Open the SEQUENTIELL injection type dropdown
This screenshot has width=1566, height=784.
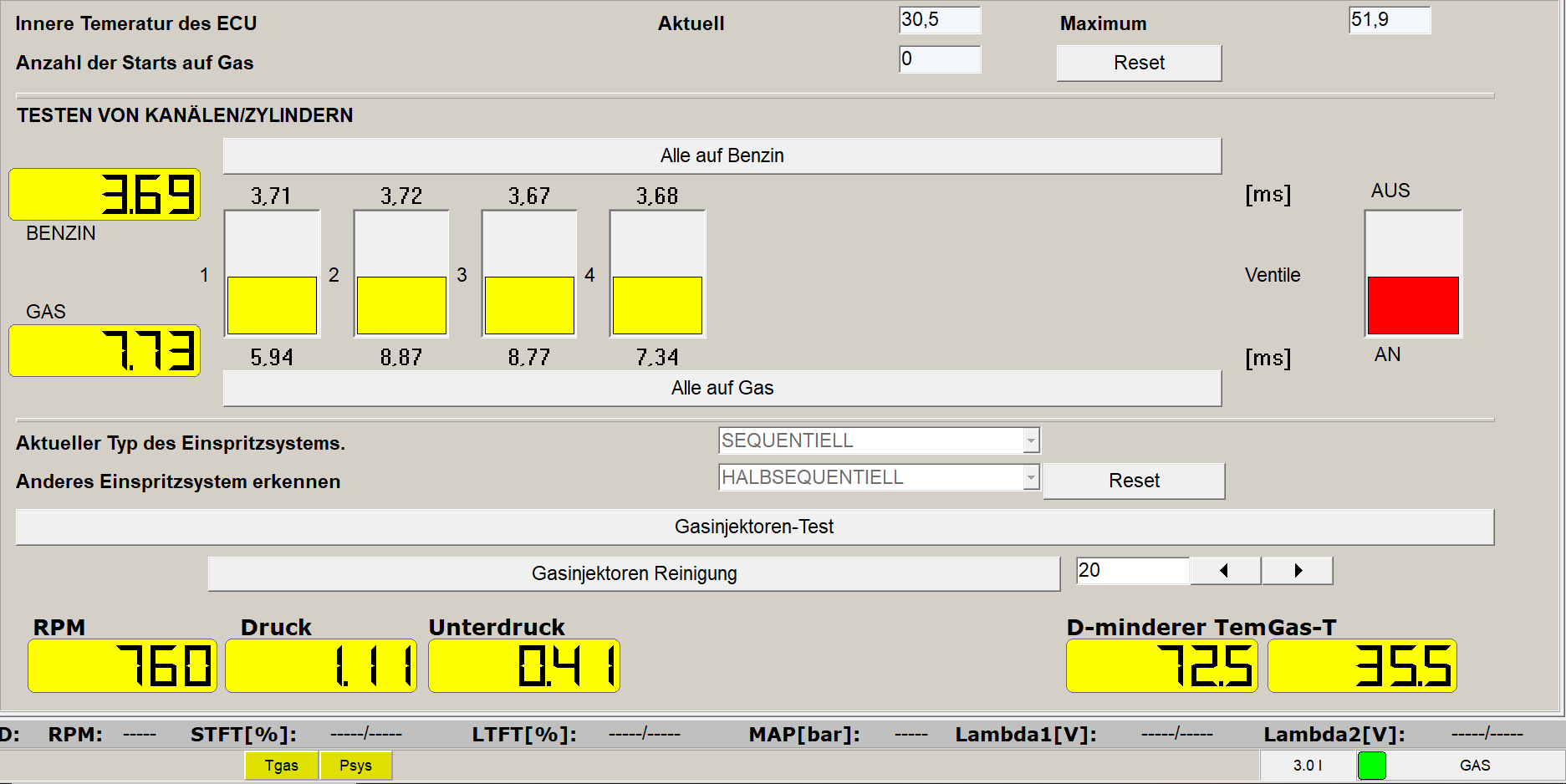coord(879,440)
